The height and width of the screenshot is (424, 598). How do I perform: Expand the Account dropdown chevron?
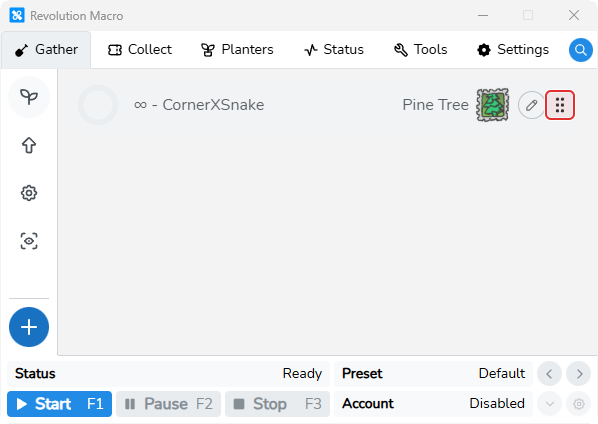point(549,403)
